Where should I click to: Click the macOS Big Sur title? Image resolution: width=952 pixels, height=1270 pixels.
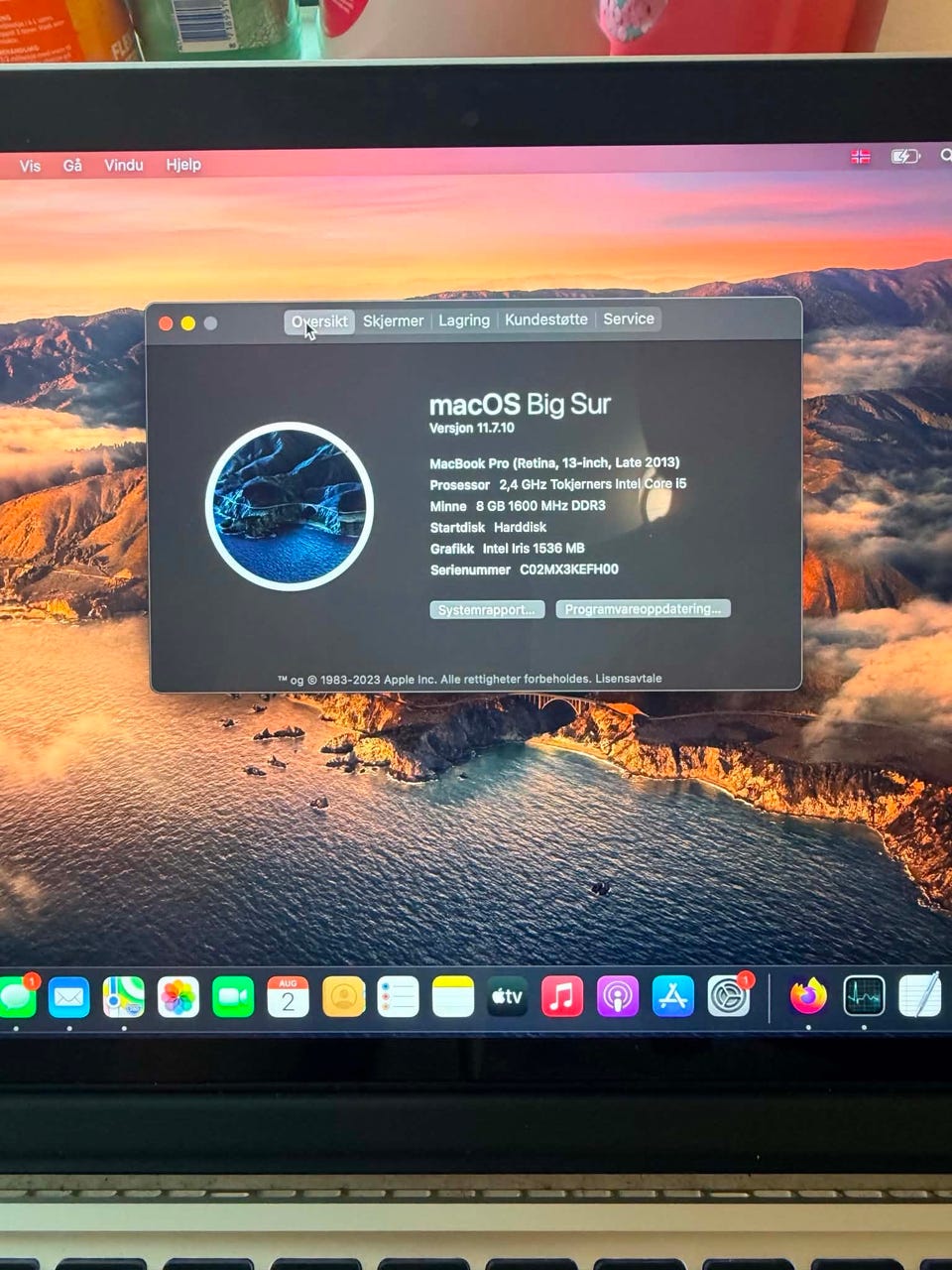click(x=520, y=404)
